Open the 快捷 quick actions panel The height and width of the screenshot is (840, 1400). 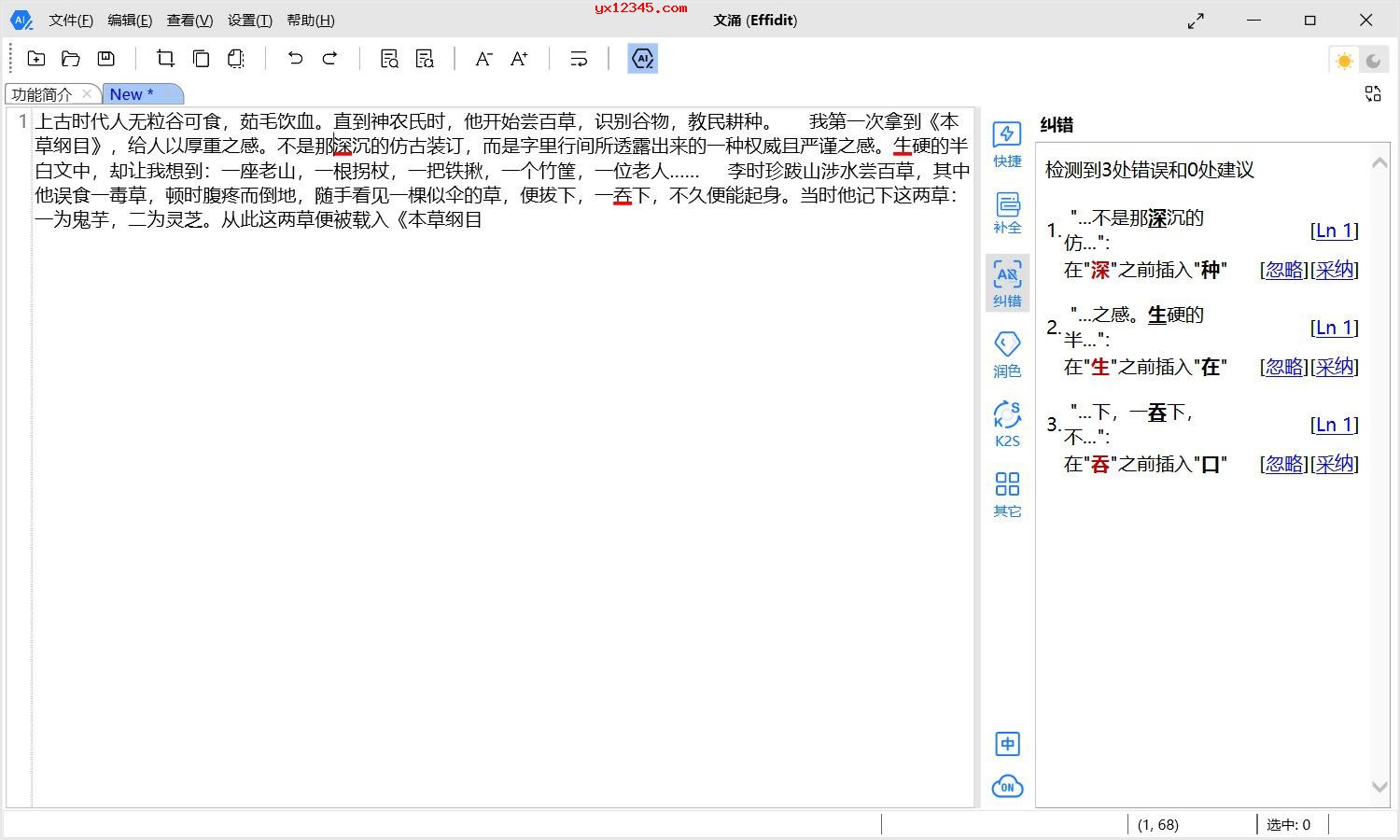point(1007,144)
